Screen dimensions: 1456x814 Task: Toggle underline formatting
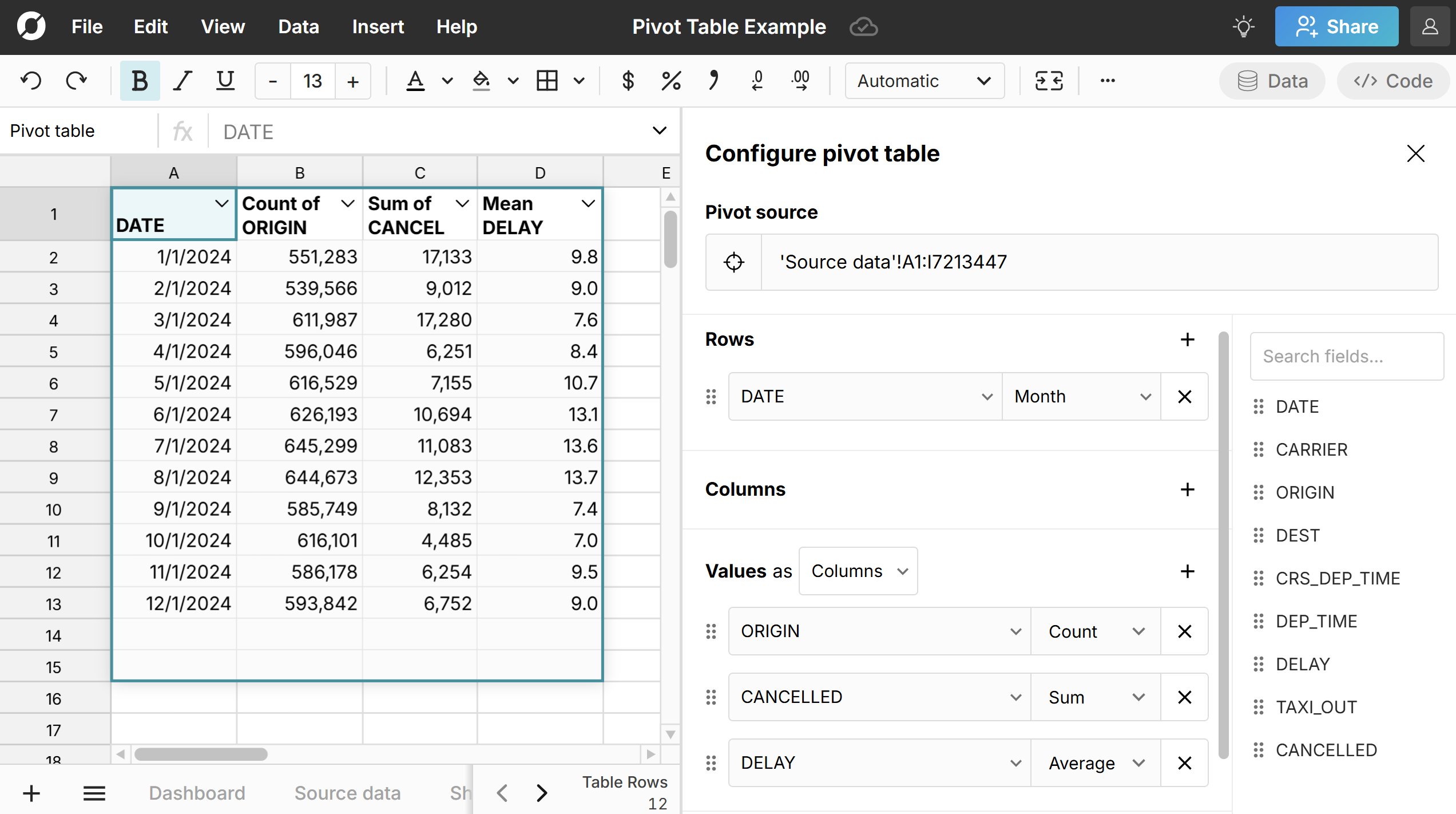click(225, 80)
